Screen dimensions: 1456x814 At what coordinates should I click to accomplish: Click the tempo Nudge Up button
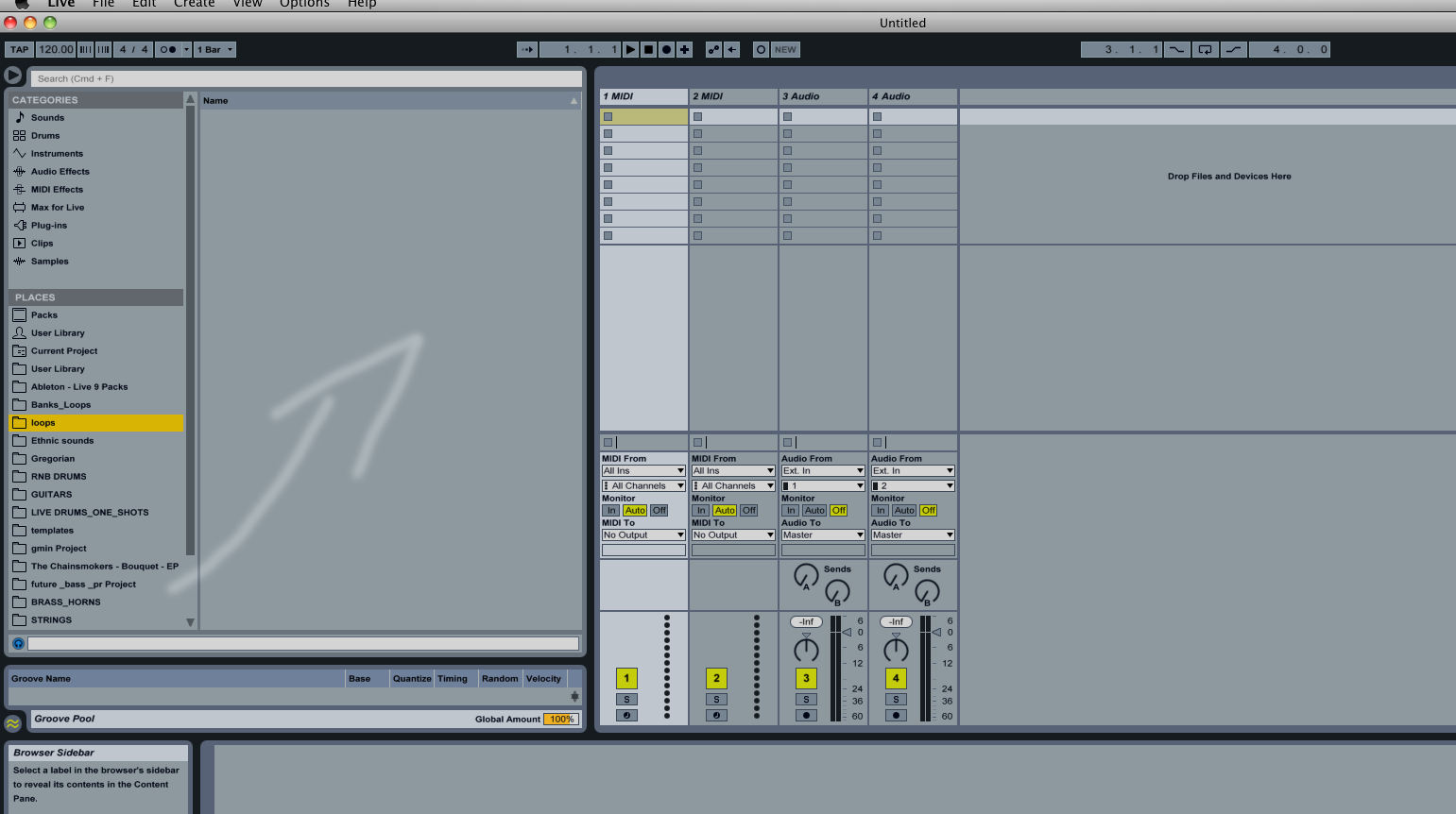coord(103,49)
